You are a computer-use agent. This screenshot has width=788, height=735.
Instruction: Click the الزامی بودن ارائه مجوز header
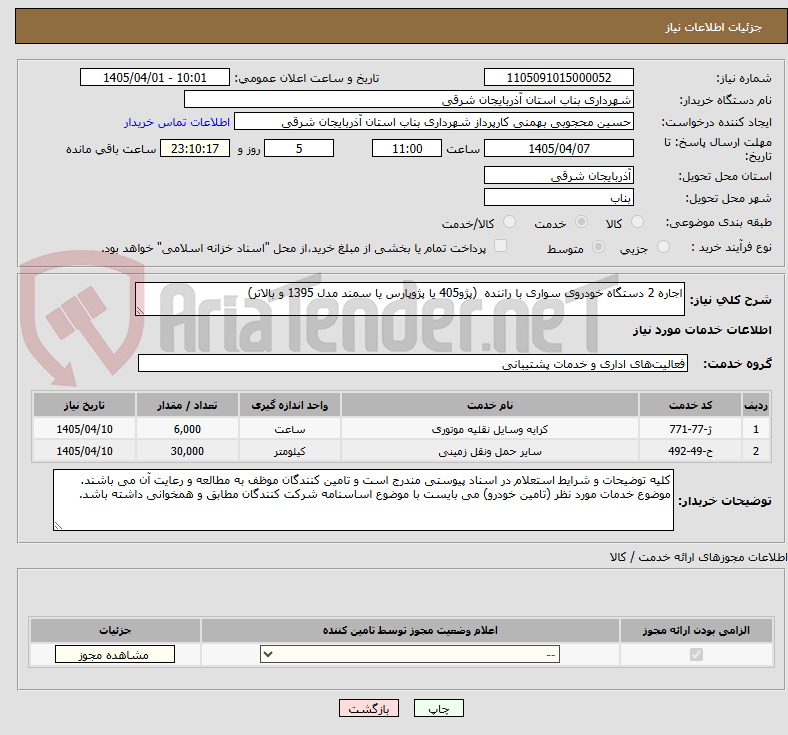(696, 630)
